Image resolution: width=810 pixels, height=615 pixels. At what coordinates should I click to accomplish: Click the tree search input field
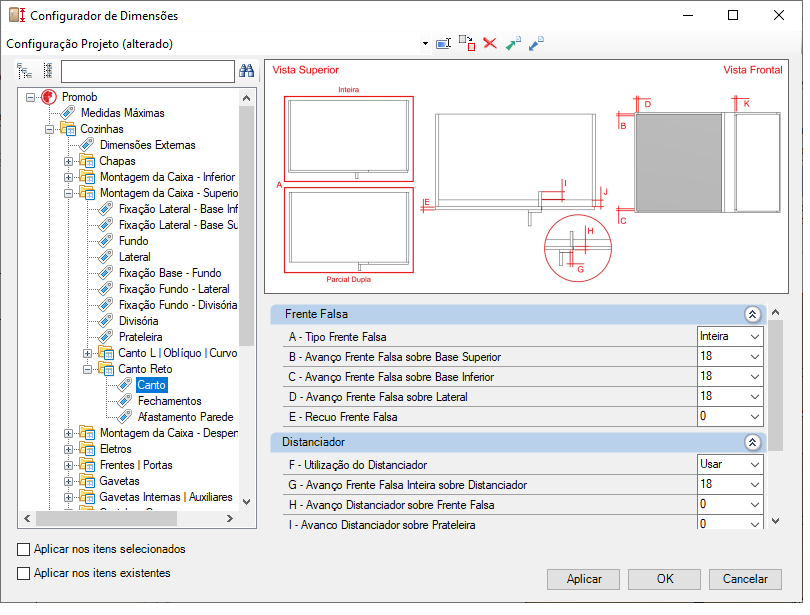tap(148, 71)
